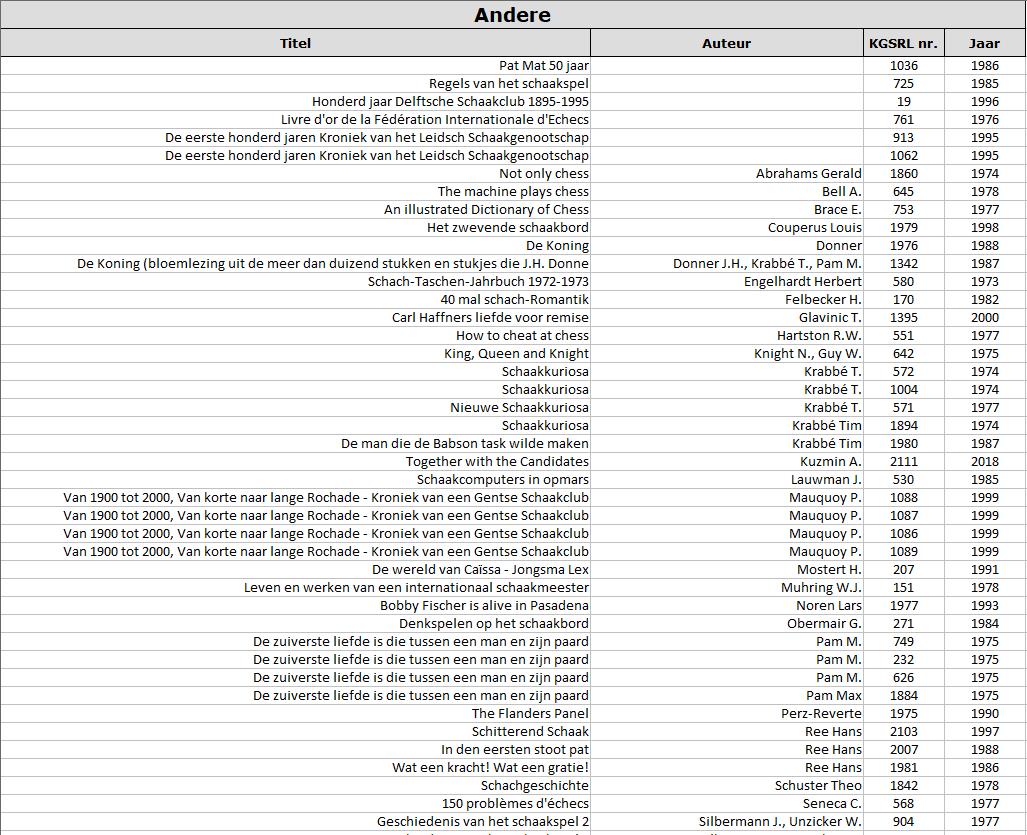Click author Kuzmin A.
1027x835 pixels.
(831, 462)
